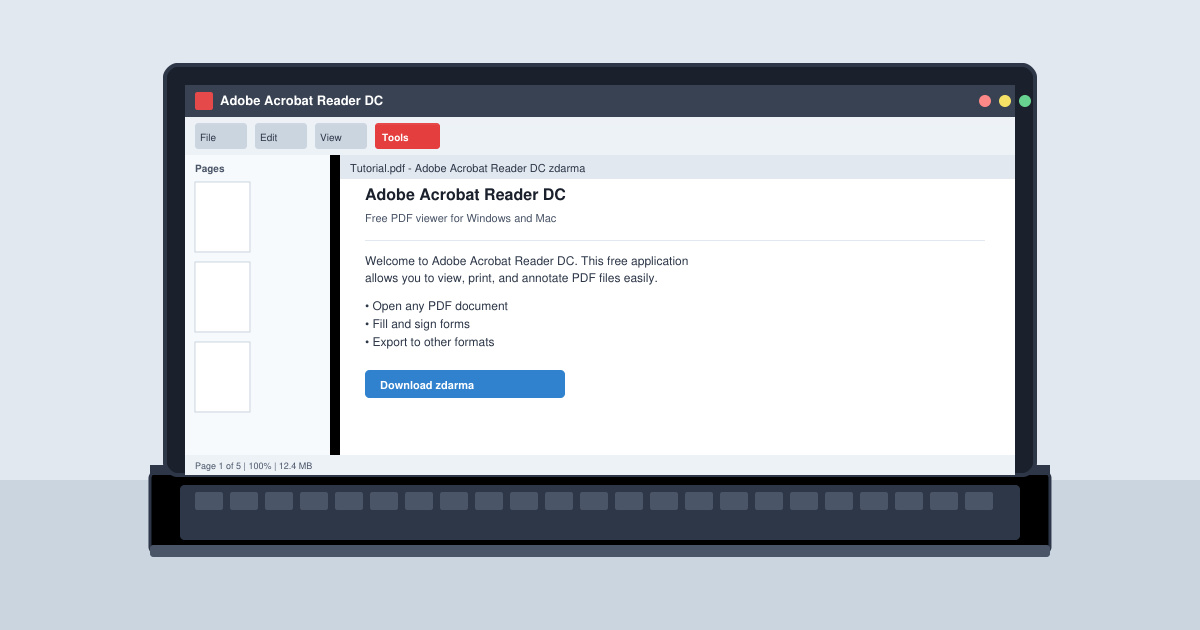Click the 'Welcome to Adobe Acrobat Reader DC' paragraph

(x=527, y=269)
